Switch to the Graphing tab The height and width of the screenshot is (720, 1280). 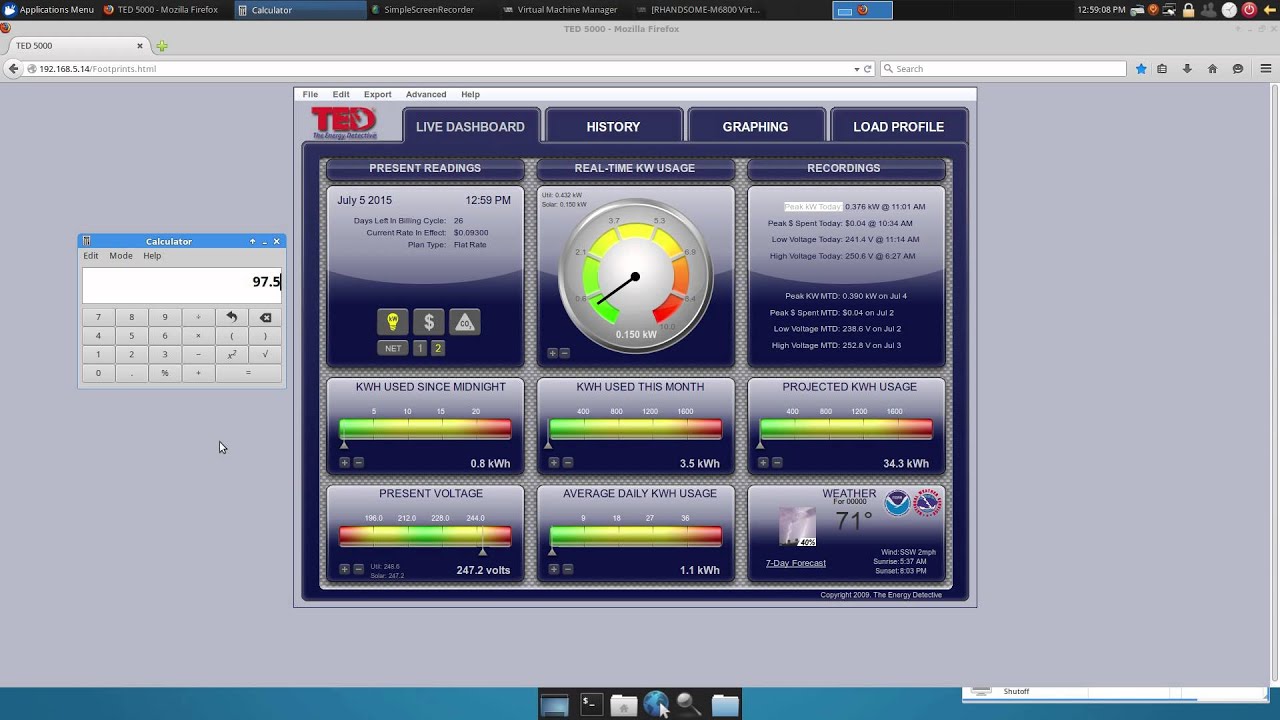755,126
